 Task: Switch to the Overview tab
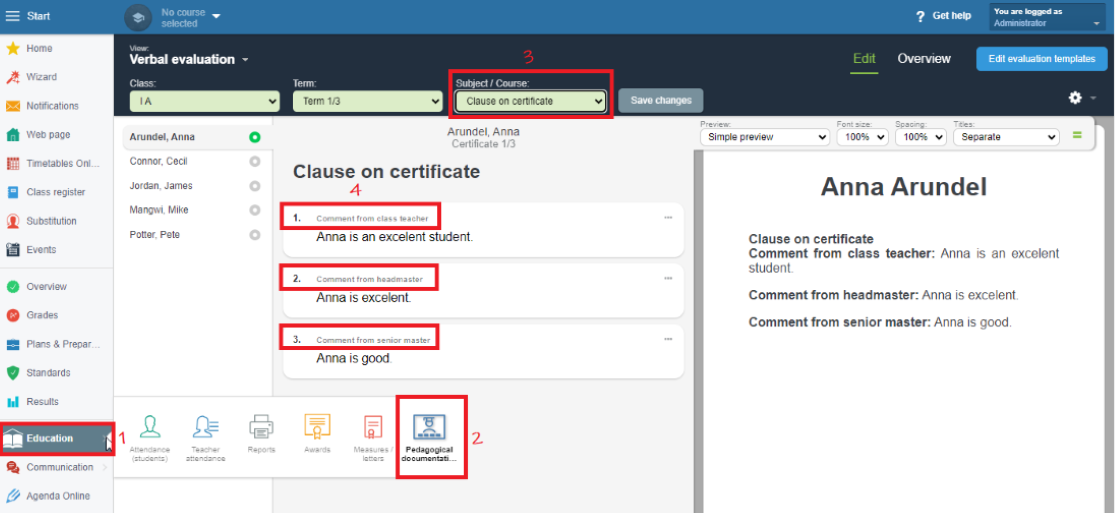pos(924,59)
